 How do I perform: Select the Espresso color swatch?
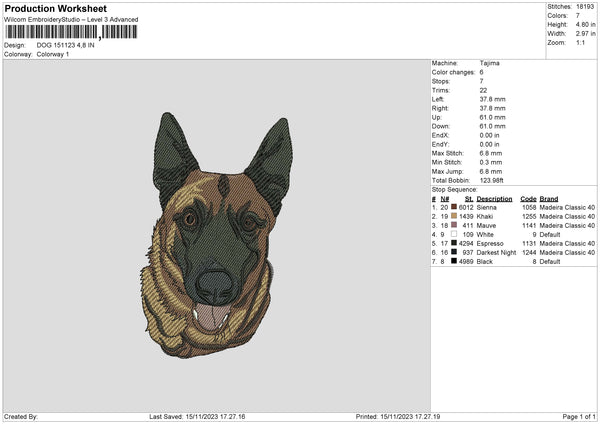coord(453,243)
